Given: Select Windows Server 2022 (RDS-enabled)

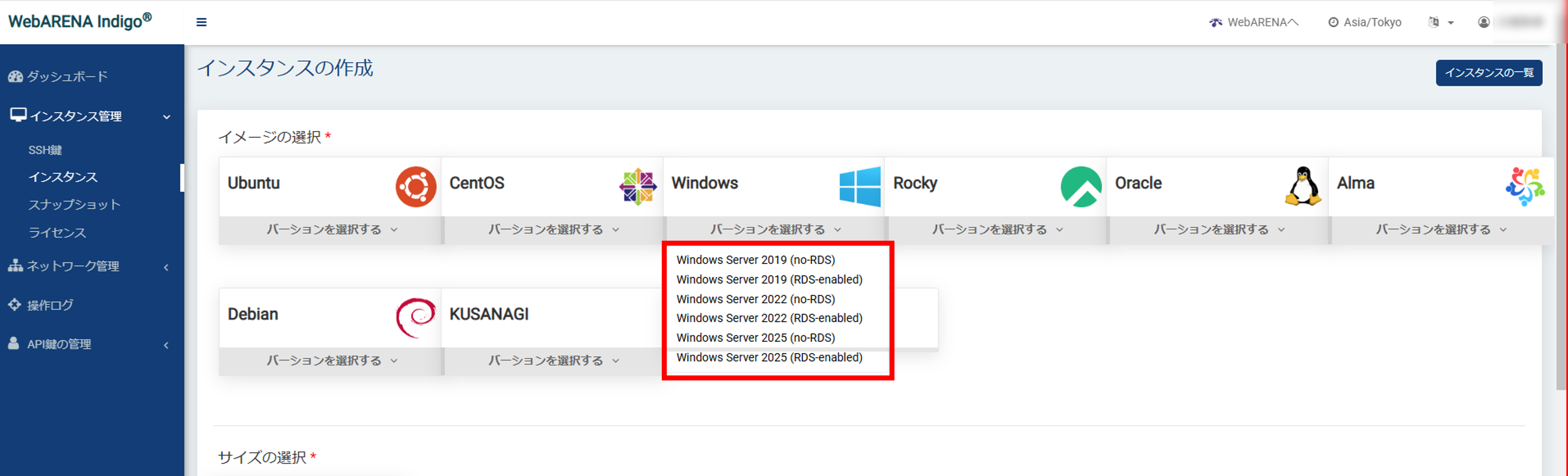Looking at the screenshot, I should [769, 318].
